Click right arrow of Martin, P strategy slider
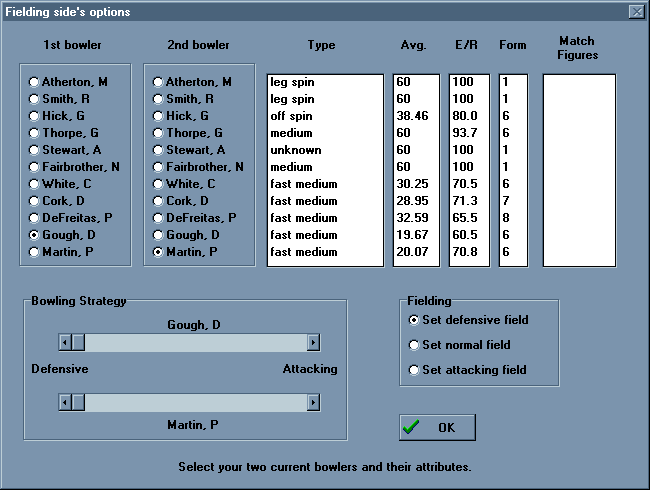This screenshot has height=490, width=650. pos(313,402)
